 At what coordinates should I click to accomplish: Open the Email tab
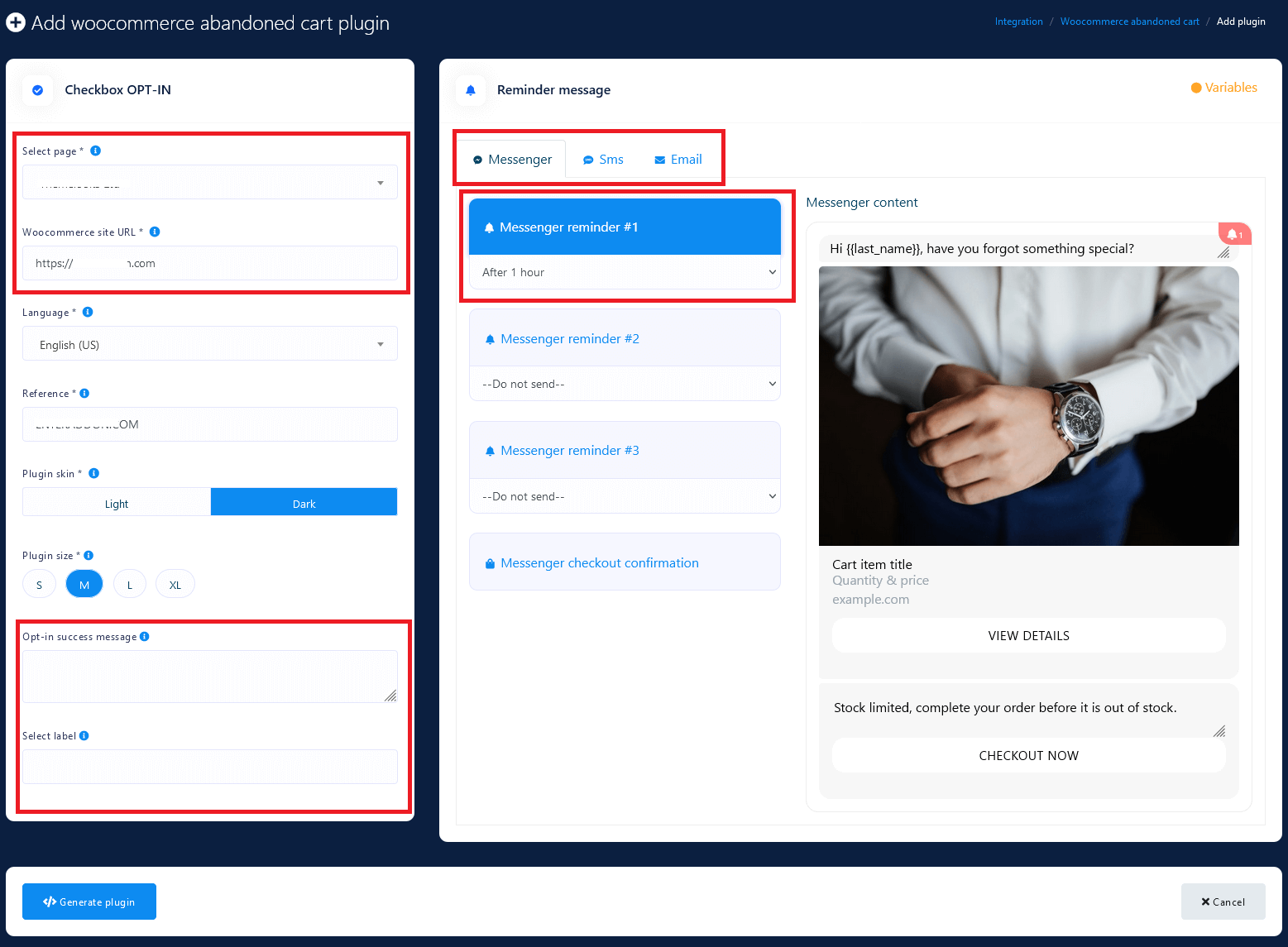[678, 160]
